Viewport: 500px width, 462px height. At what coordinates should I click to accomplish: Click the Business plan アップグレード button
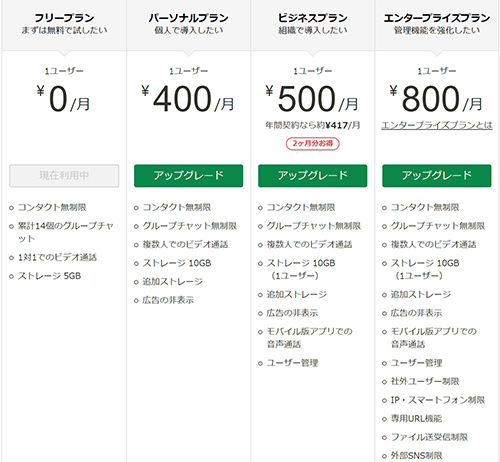pos(312,176)
